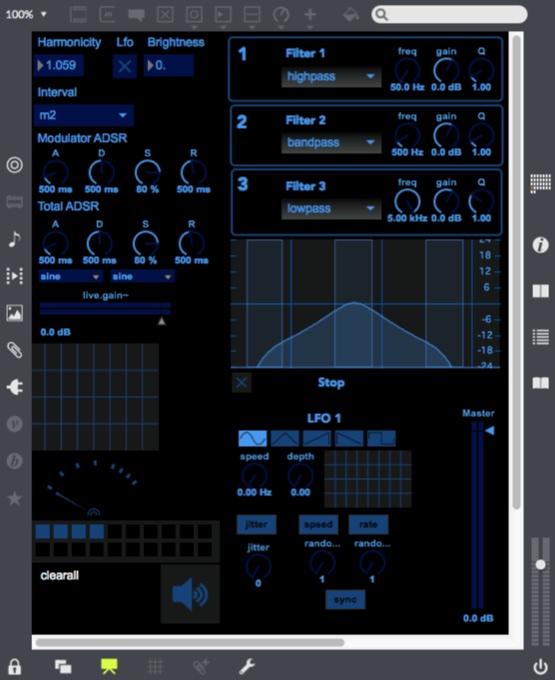Select ramp-down saw waveform tab for LFO 1
This screenshot has width=555, height=680.
tap(349, 438)
